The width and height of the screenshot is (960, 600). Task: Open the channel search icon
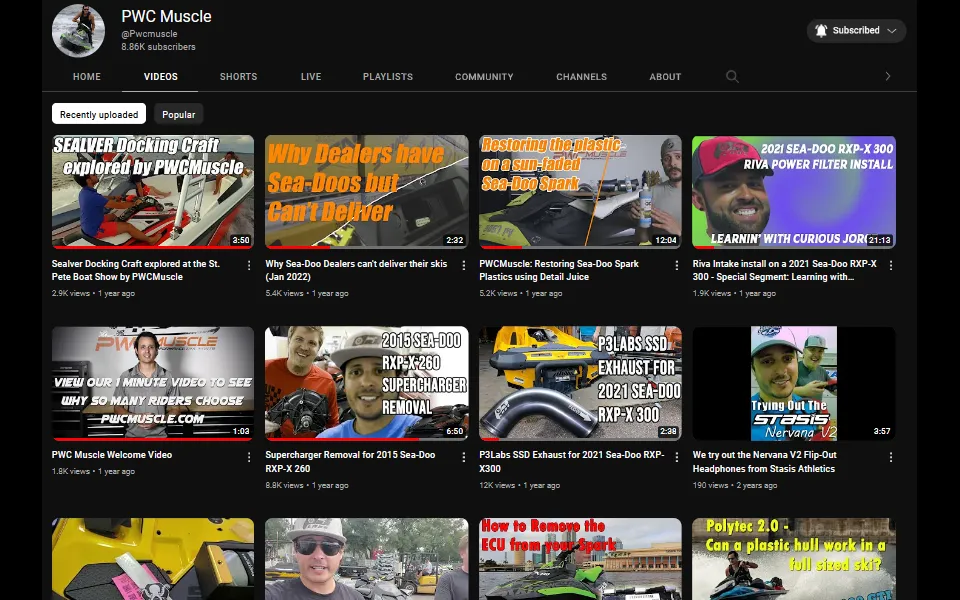732,76
